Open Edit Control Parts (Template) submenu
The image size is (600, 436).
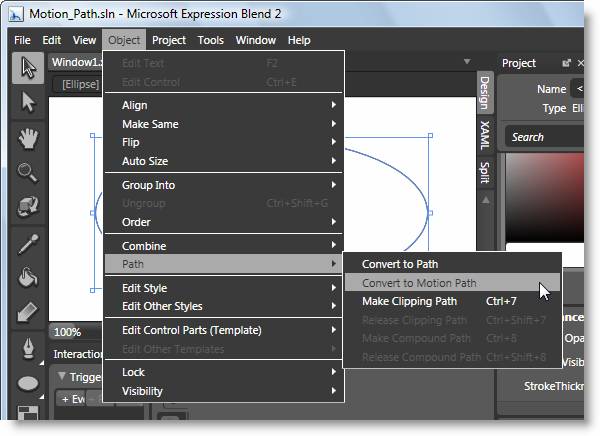[223, 330]
